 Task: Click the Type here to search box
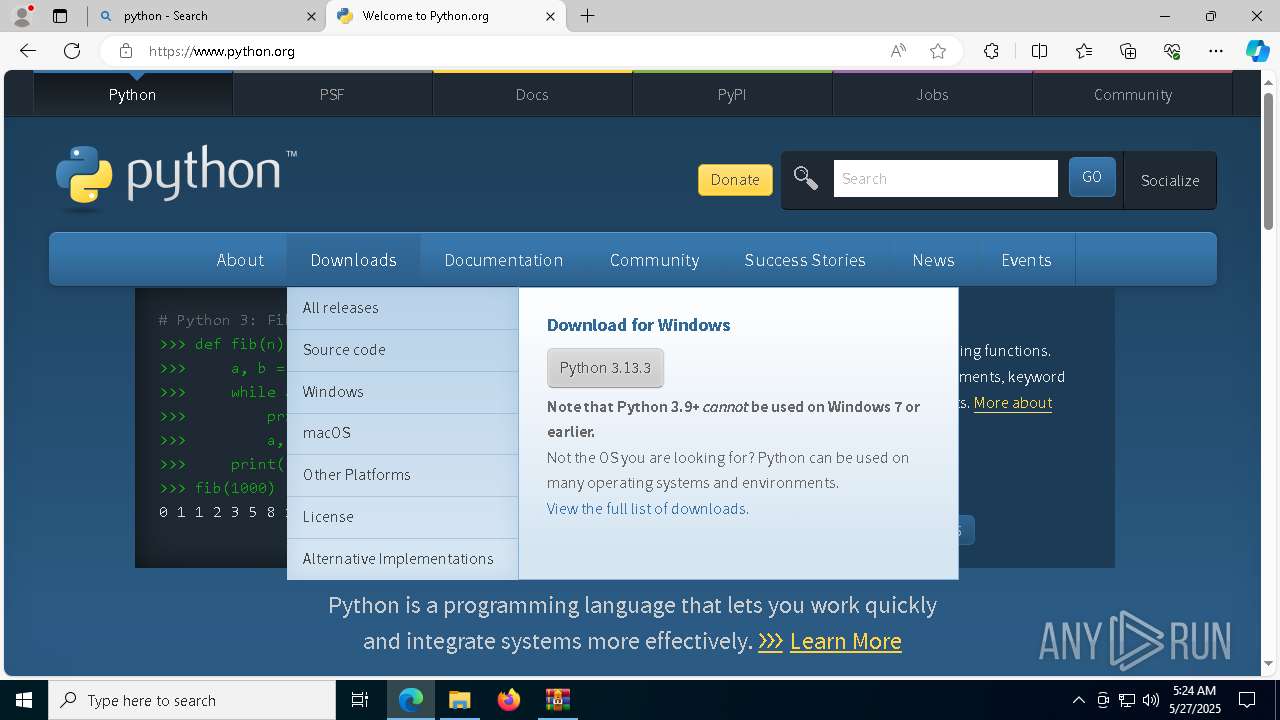pyautogui.click(x=192, y=700)
